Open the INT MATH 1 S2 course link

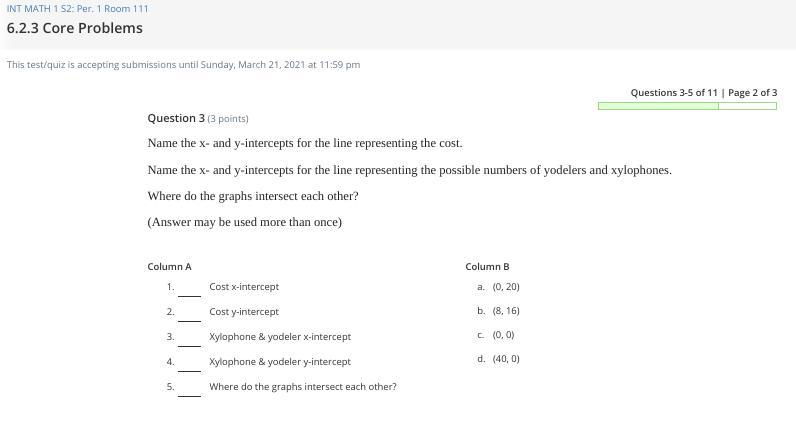coord(77,9)
